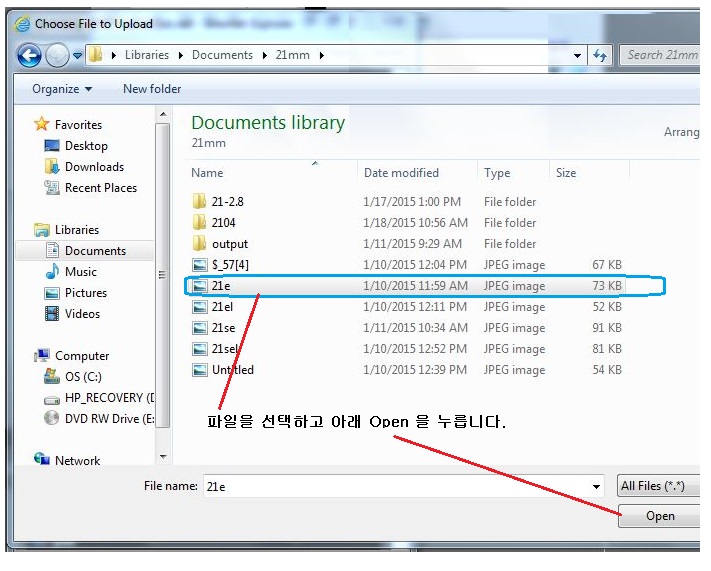Click navigation pane scrollbar thumb
The image size is (711, 571).
point(162,275)
